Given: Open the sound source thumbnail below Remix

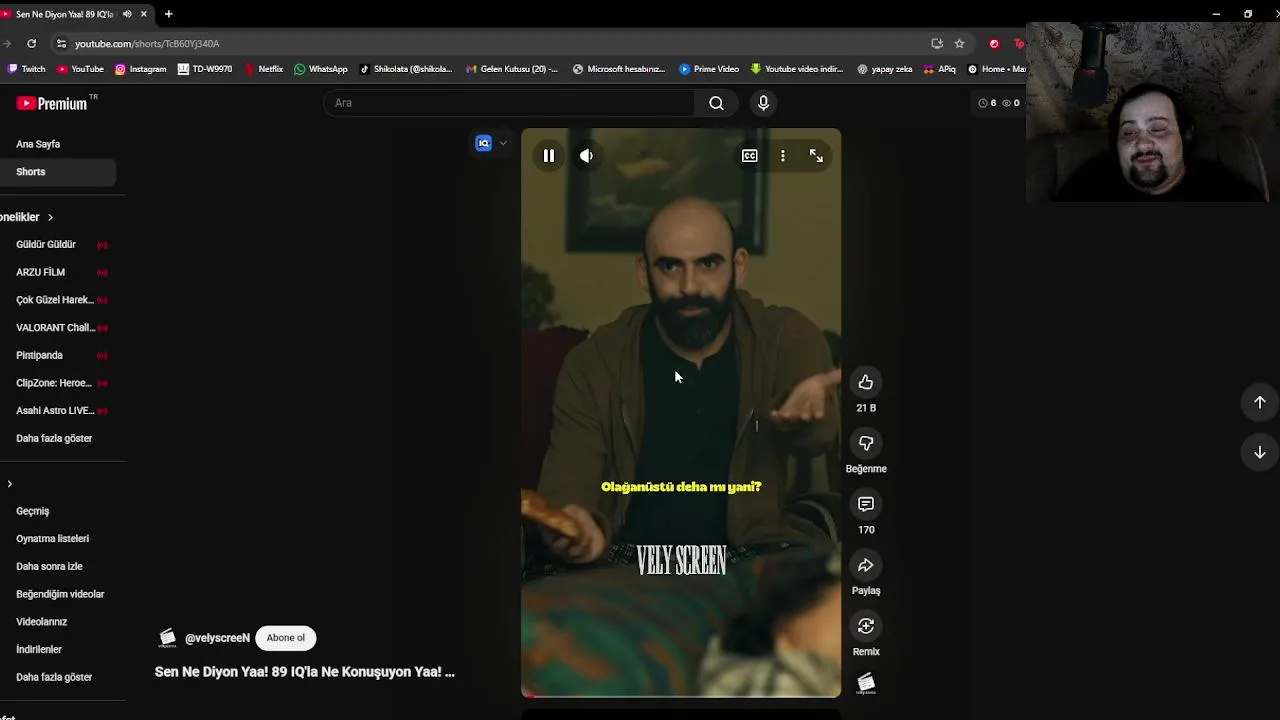Looking at the screenshot, I should [866, 684].
